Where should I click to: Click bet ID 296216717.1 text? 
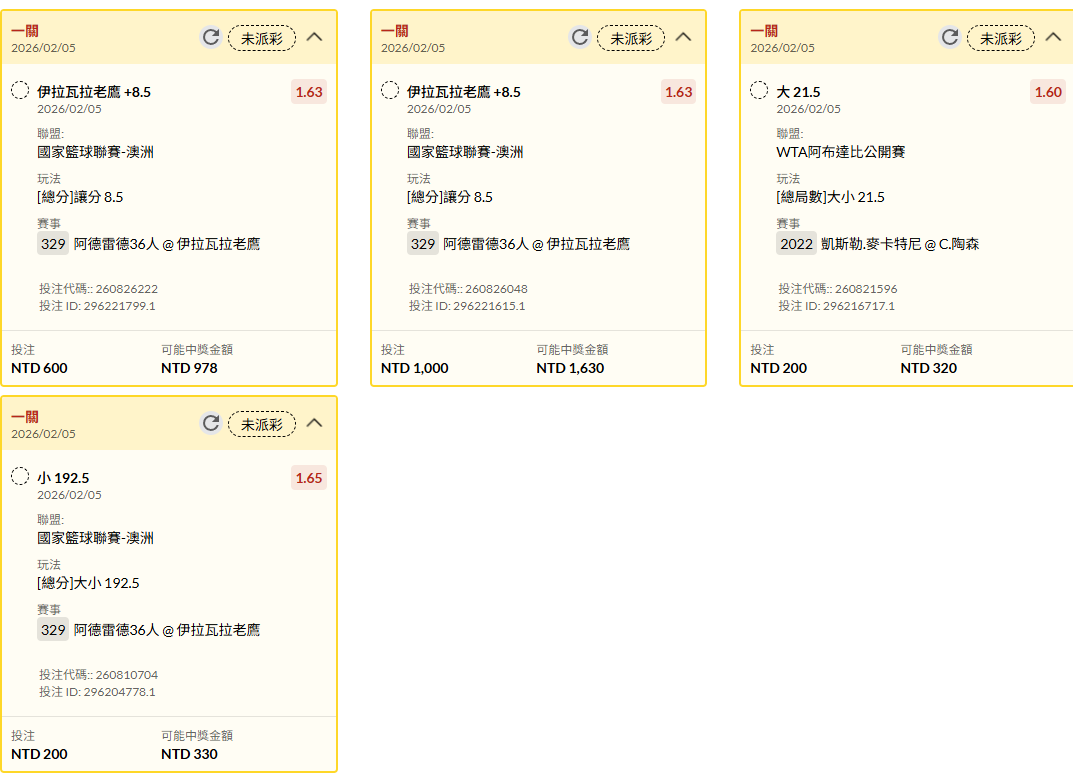[837, 306]
